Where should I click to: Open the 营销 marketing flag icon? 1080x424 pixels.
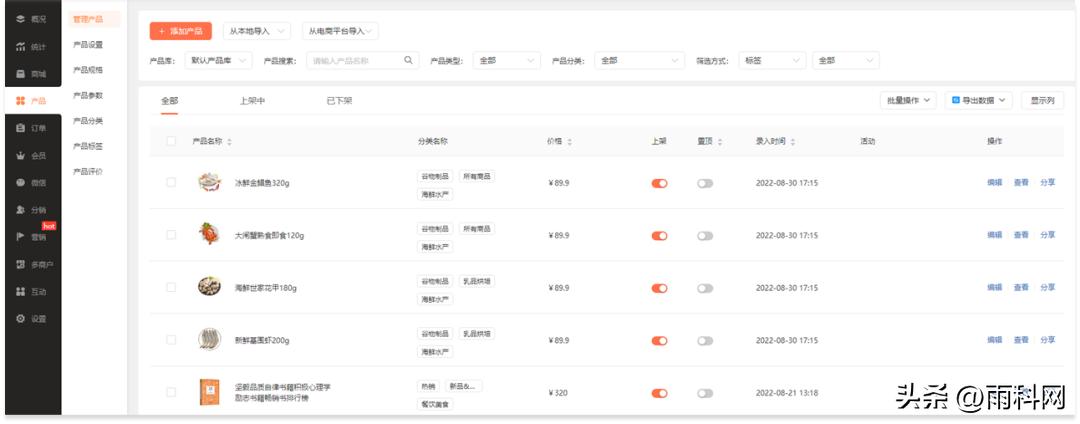21,237
